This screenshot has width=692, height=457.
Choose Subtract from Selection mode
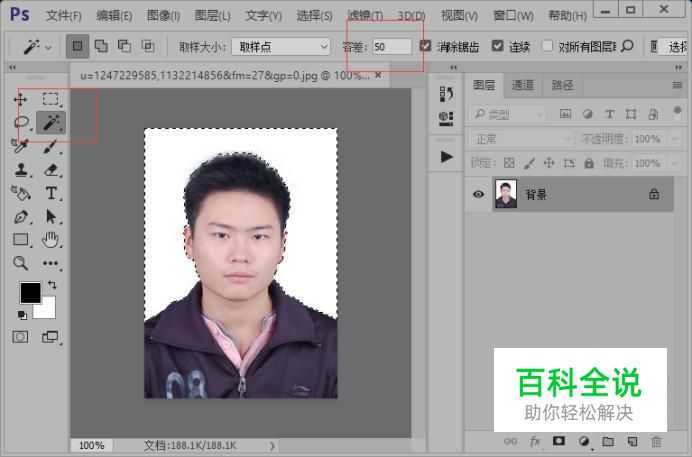(124, 46)
